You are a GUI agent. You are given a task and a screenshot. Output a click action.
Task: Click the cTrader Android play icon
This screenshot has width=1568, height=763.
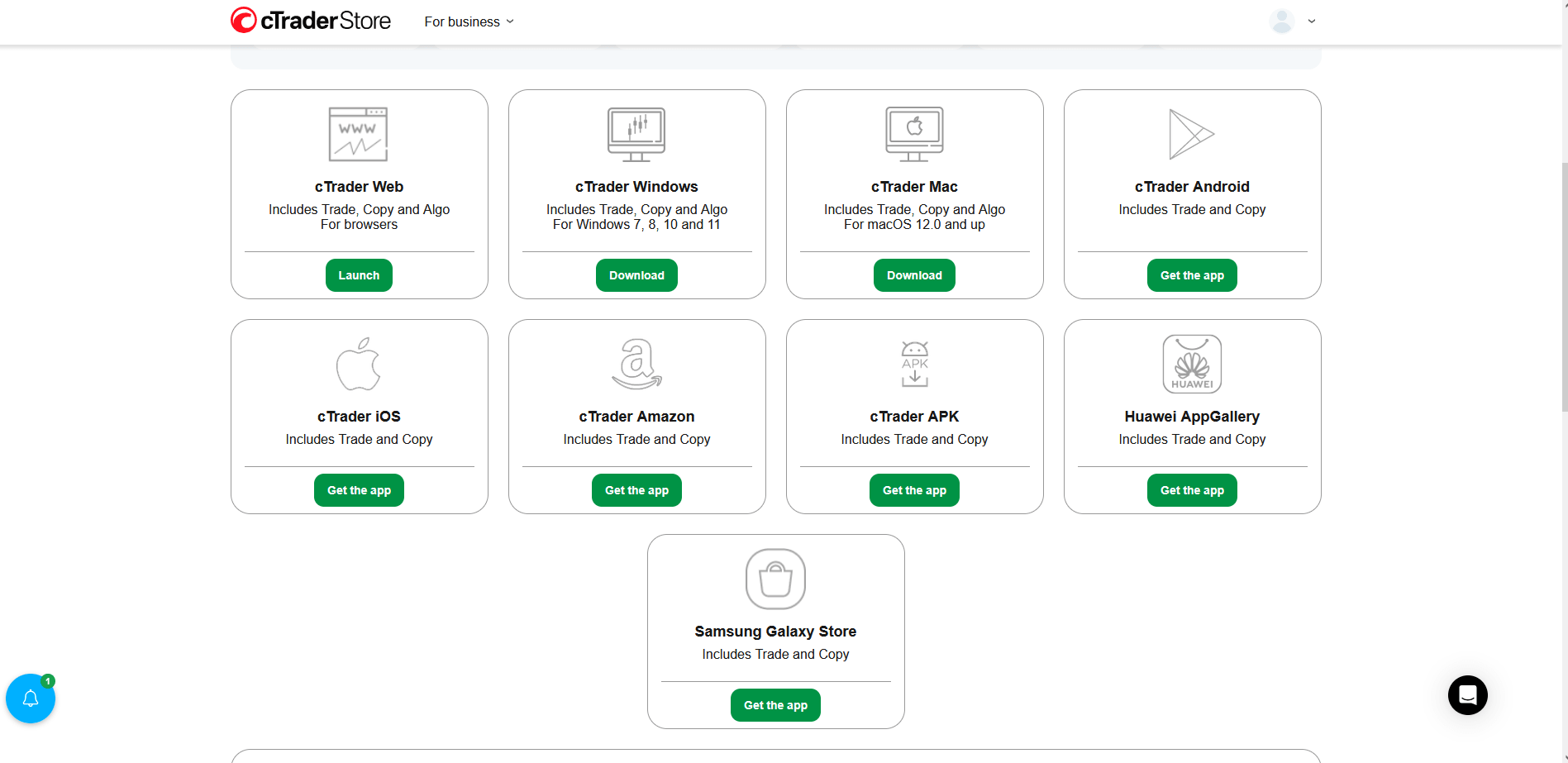point(1191,134)
